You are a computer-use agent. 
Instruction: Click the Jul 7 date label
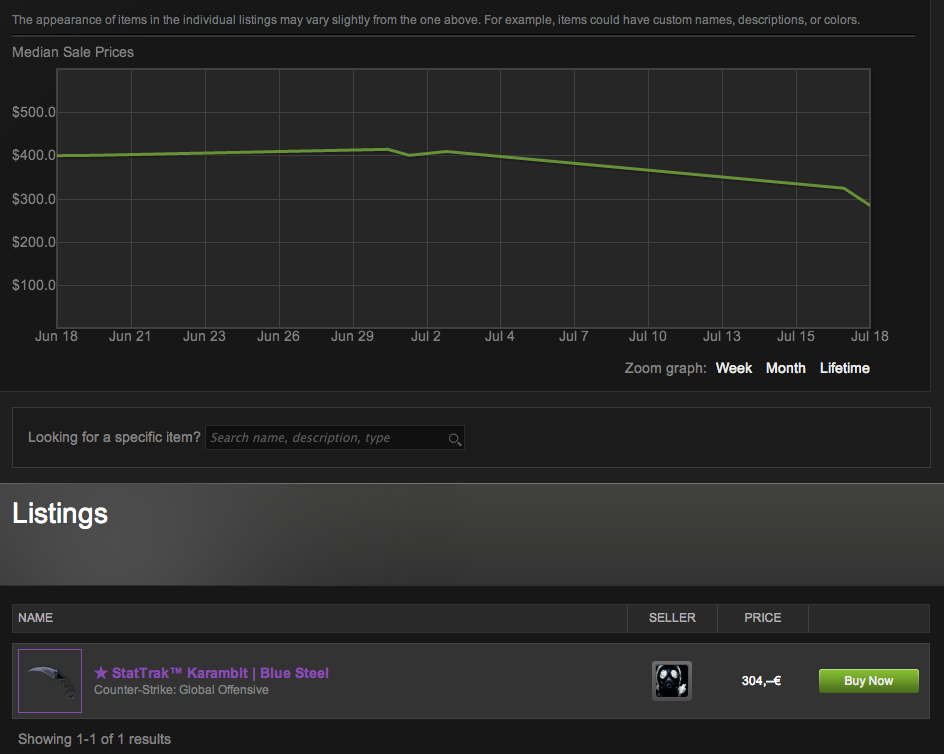coord(573,336)
